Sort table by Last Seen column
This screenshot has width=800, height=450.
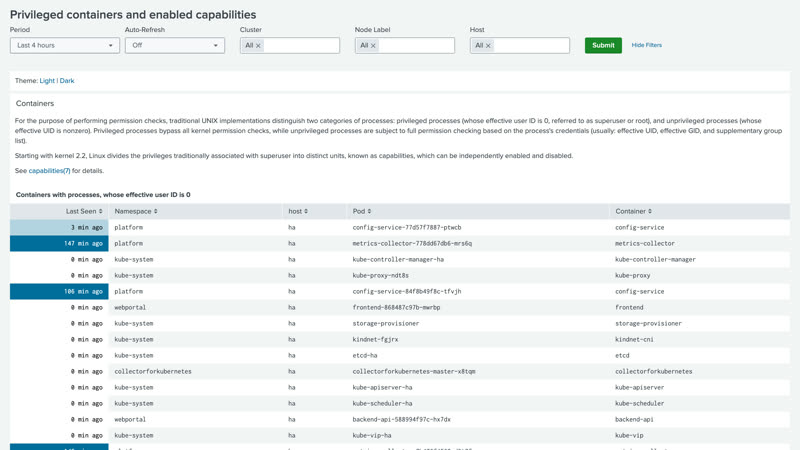84,211
